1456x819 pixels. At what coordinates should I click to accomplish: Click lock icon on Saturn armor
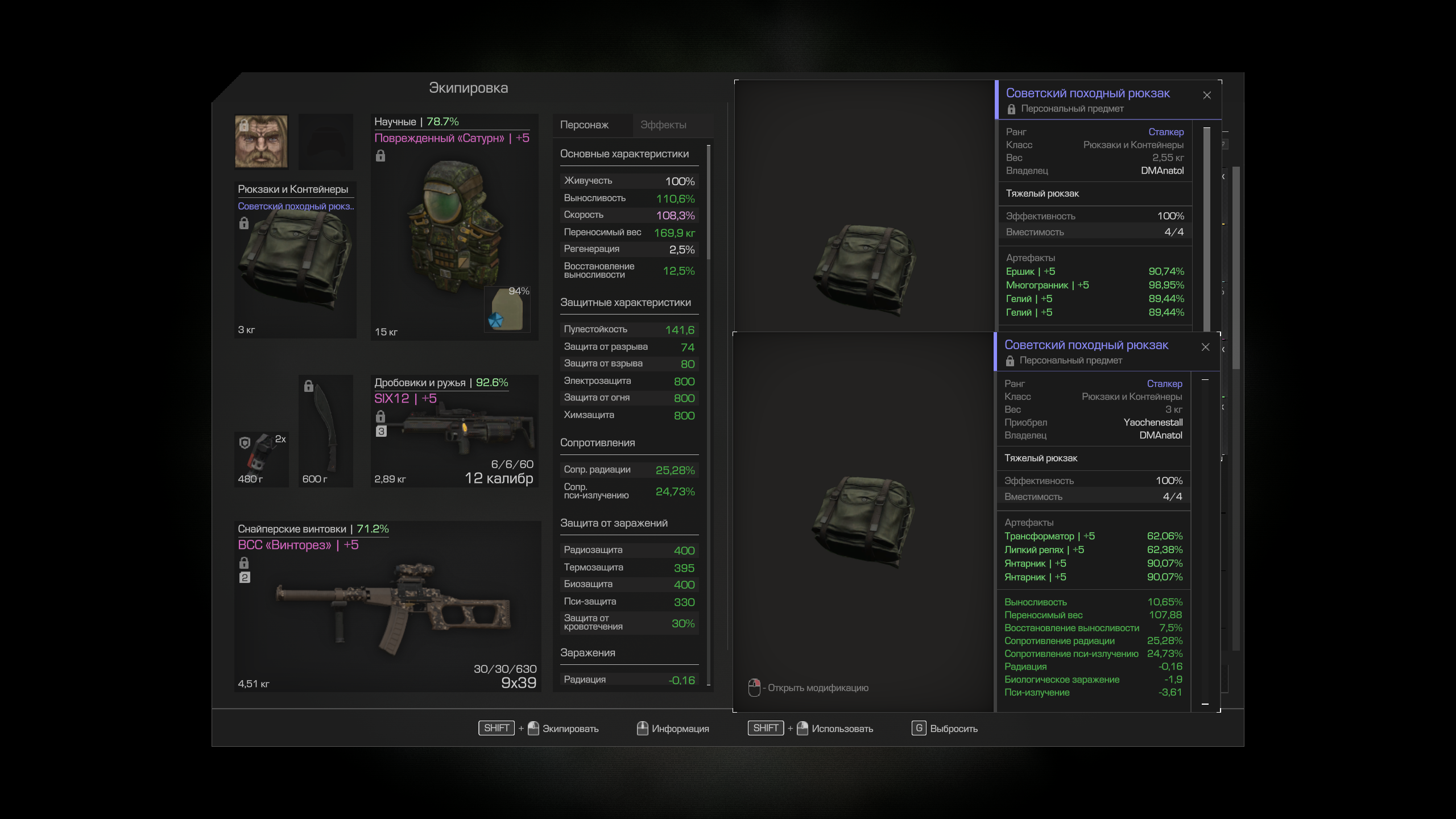[380, 156]
